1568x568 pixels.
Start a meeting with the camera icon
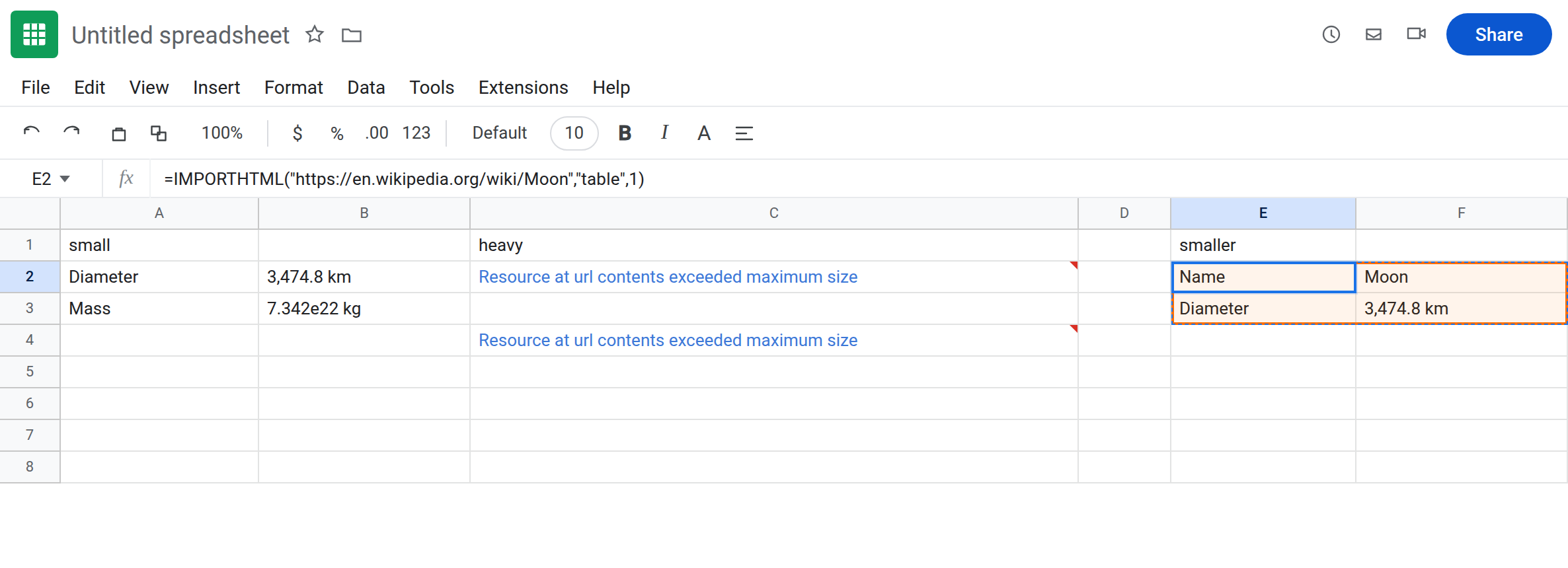click(1416, 34)
